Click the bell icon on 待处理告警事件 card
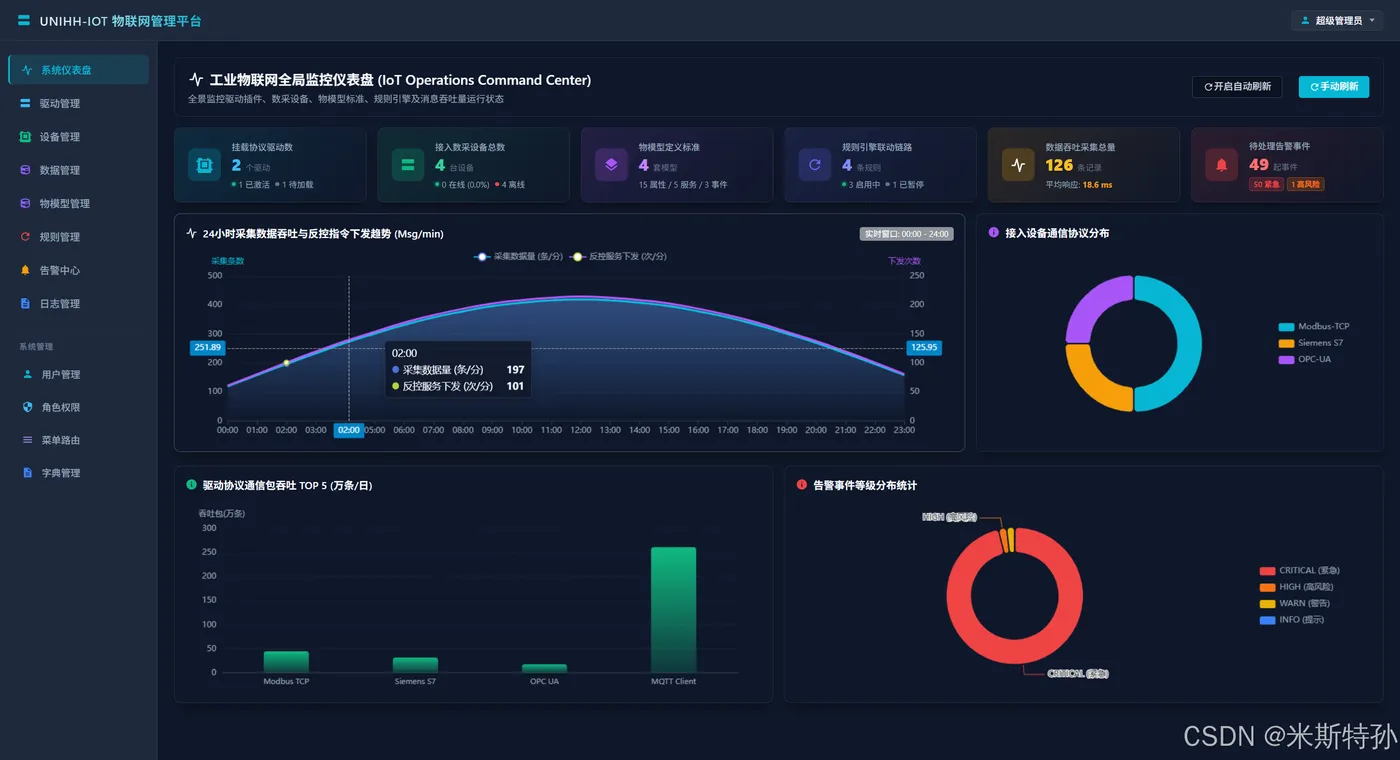Viewport: 1400px width, 760px height. pos(1222,165)
